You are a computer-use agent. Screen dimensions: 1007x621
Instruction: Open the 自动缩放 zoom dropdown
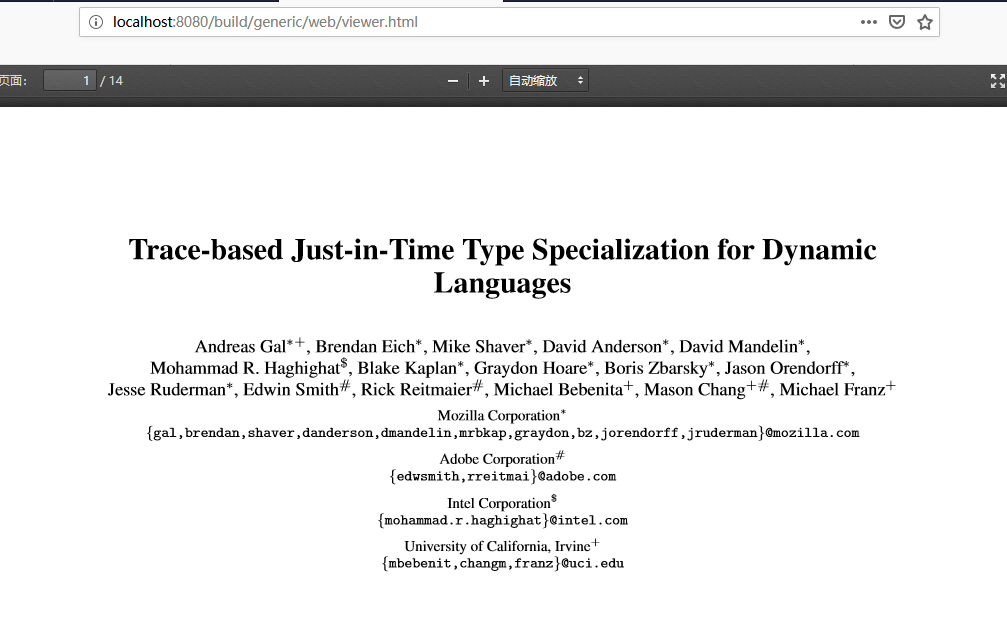(545, 81)
